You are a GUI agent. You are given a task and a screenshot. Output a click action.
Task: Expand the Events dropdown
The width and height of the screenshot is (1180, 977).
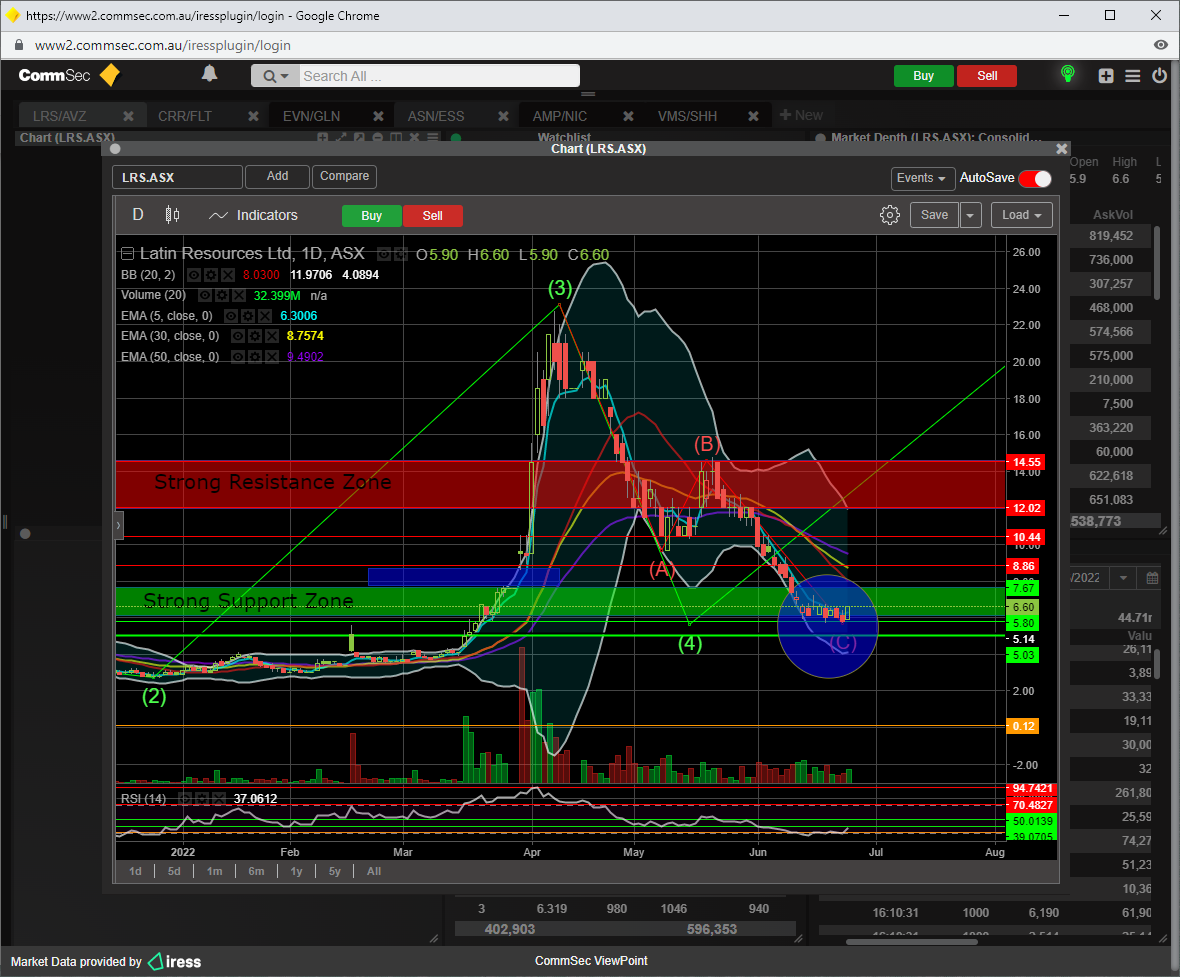click(921, 178)
